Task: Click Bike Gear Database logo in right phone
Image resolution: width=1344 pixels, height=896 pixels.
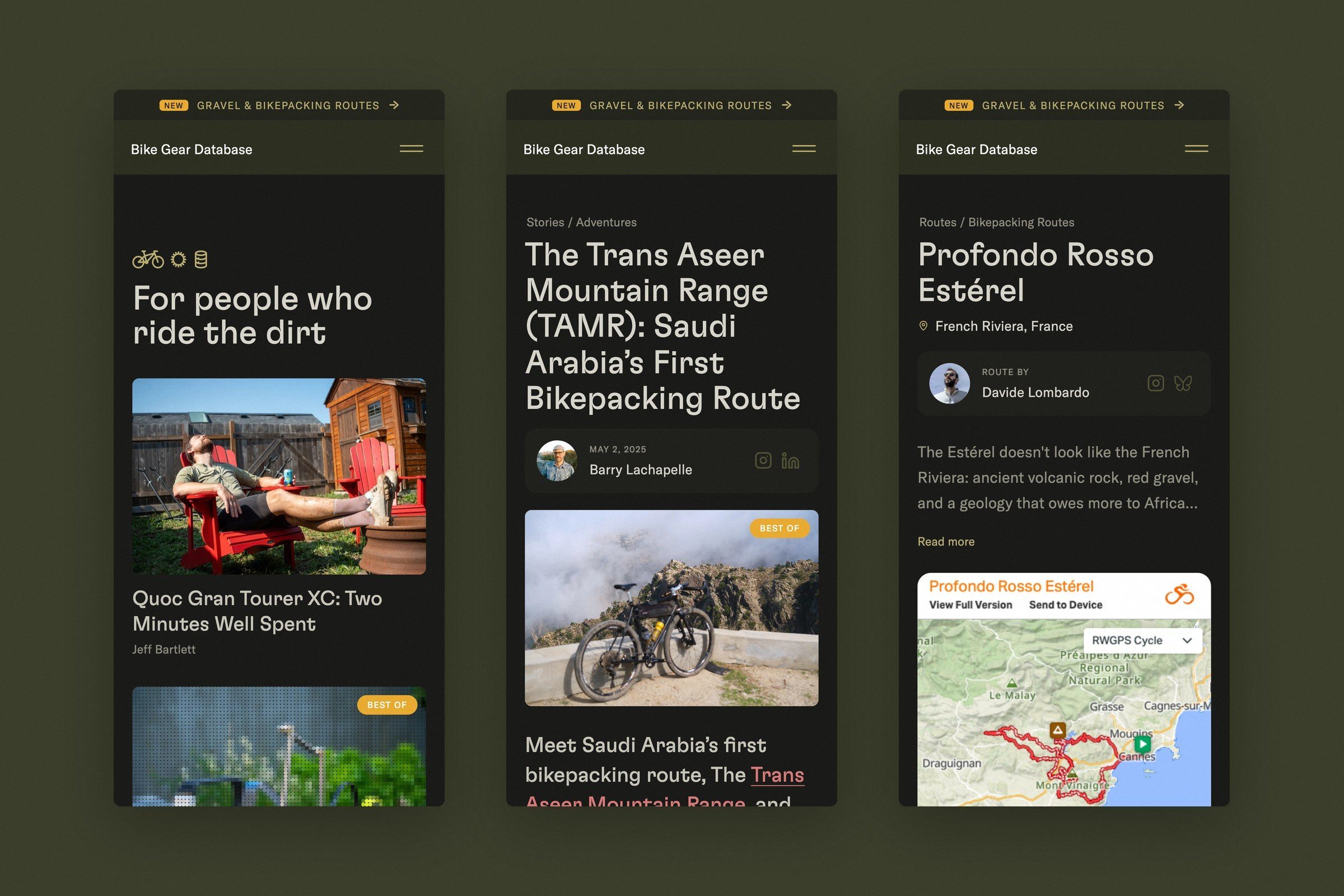Action: click(x=977, y=150)
